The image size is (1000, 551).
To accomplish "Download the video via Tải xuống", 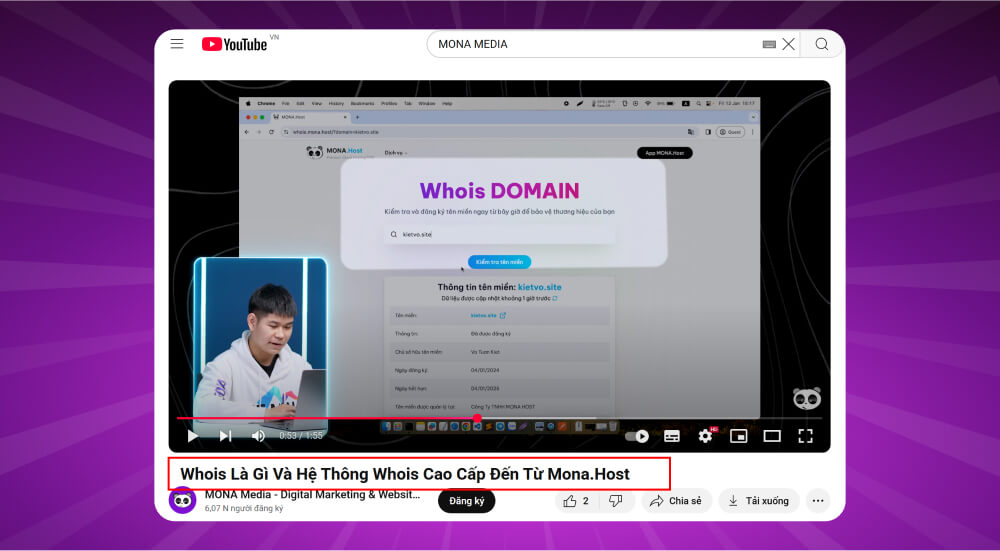I will pyautogui.click(x=758, y=501).
